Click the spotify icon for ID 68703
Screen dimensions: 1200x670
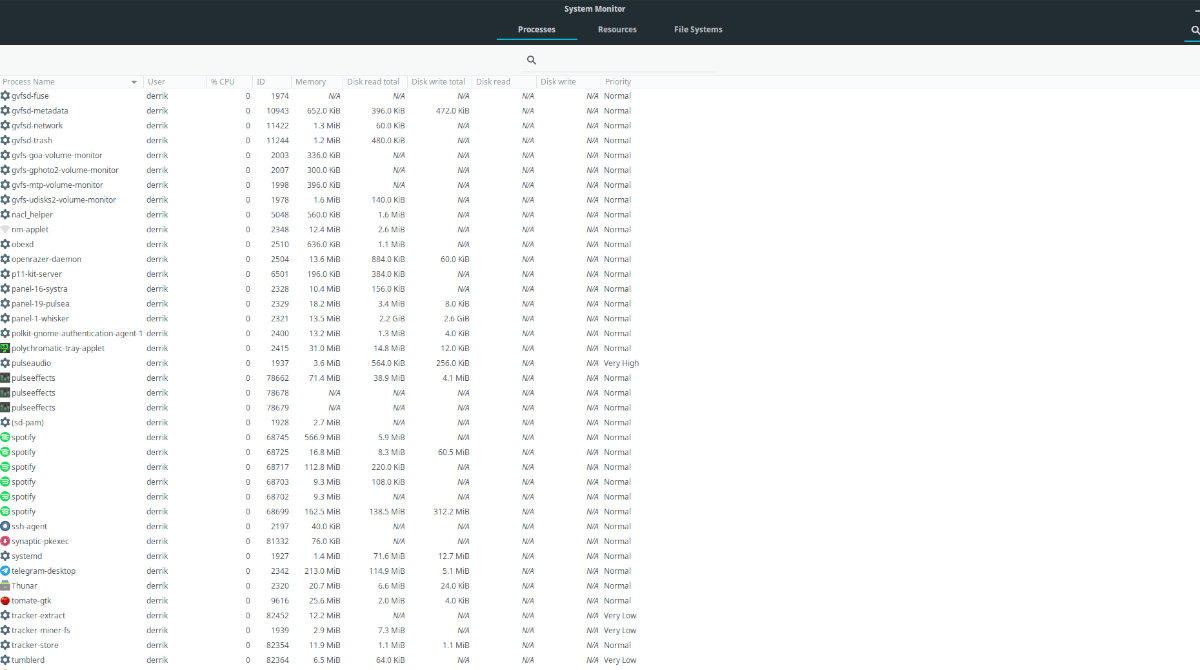[5, 482]
